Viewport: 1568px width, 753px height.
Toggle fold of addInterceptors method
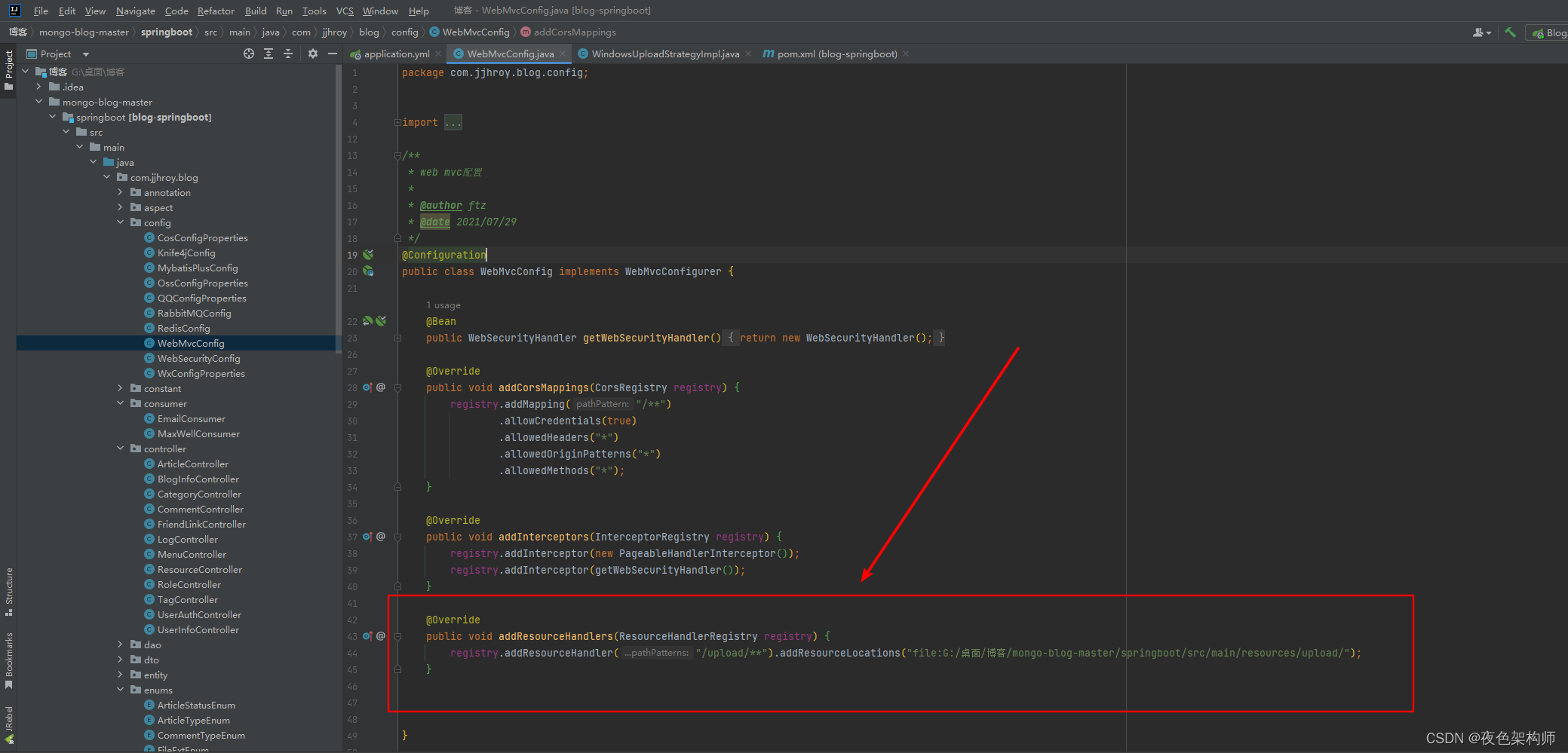397,537
